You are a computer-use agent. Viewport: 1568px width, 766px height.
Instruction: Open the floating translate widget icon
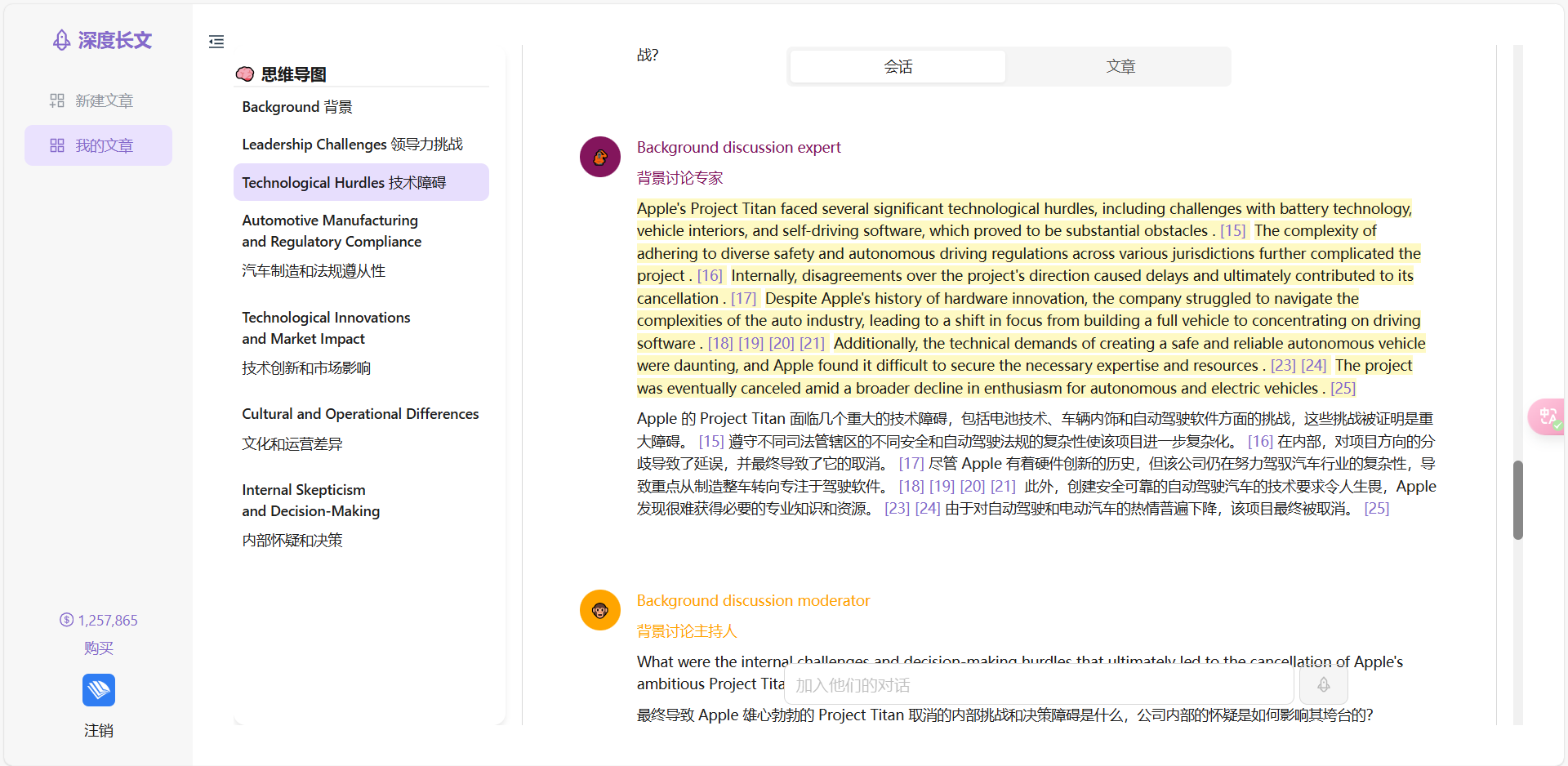click(x=1548, y=417)
